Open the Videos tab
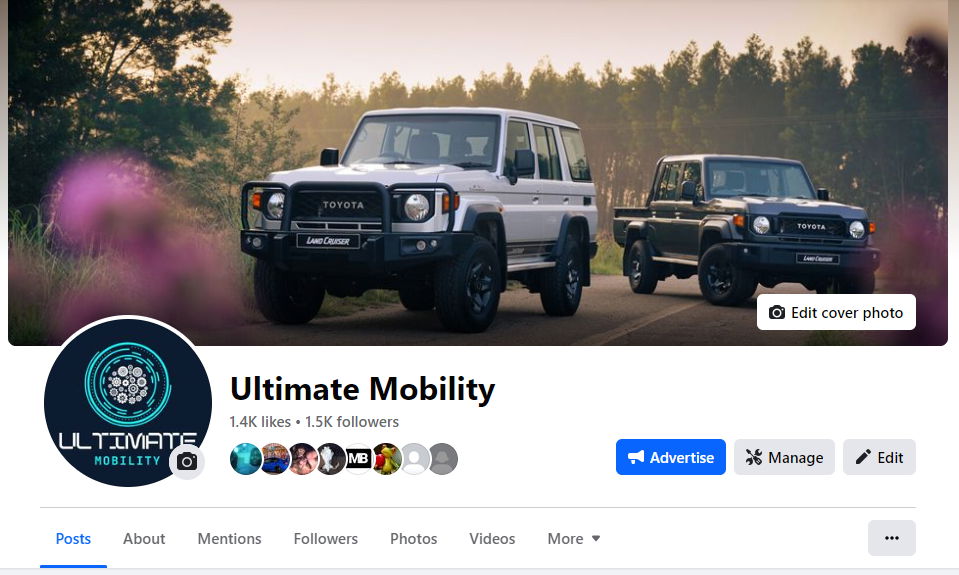The image size is (959, 575). tap(492, 539)
